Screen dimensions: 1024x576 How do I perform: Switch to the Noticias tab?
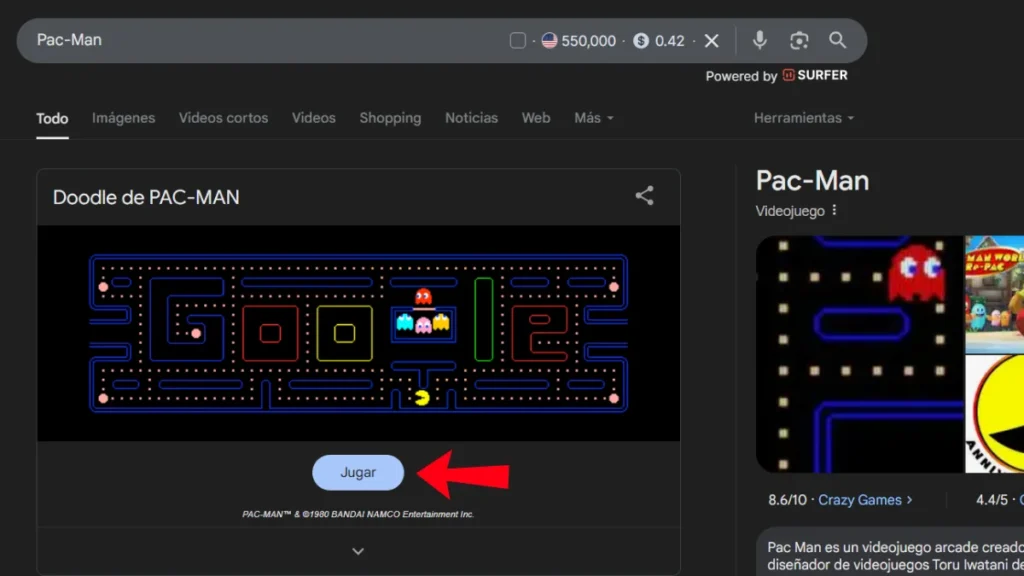click(x=472, y=118)
